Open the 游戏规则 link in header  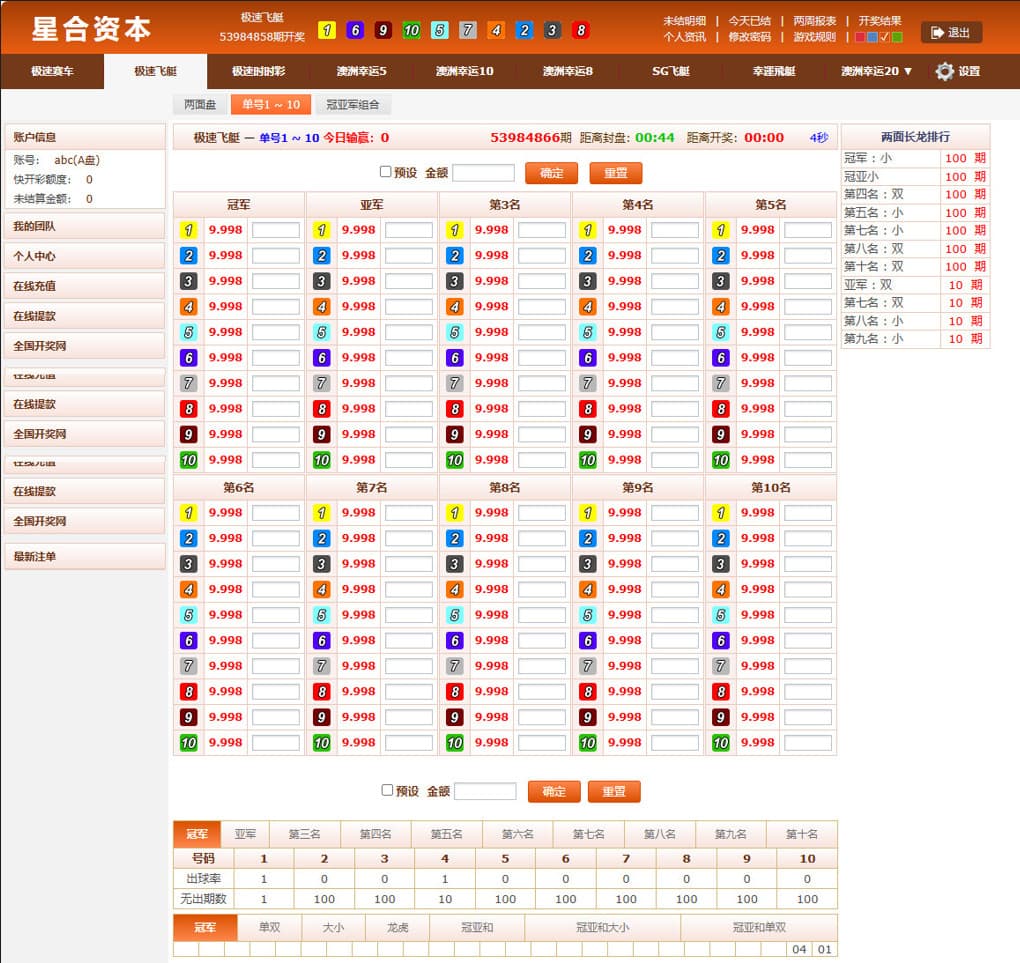click(x=814, y=37)
